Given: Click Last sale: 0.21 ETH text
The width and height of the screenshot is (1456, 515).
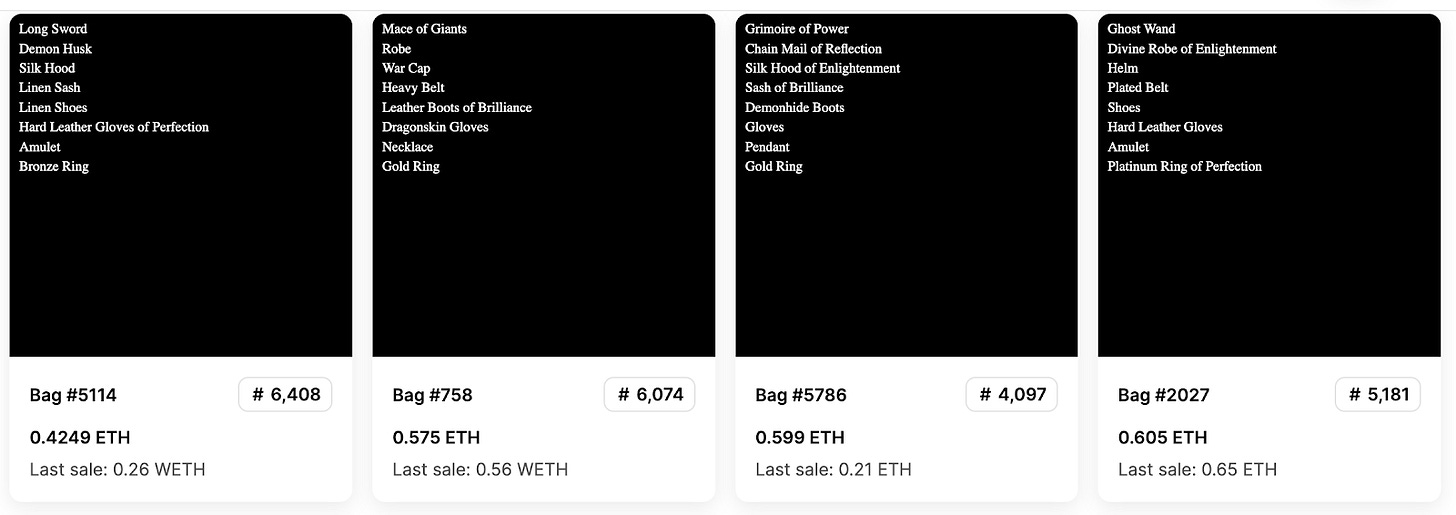Looking at the screenshot, I should tap(833, 469).
